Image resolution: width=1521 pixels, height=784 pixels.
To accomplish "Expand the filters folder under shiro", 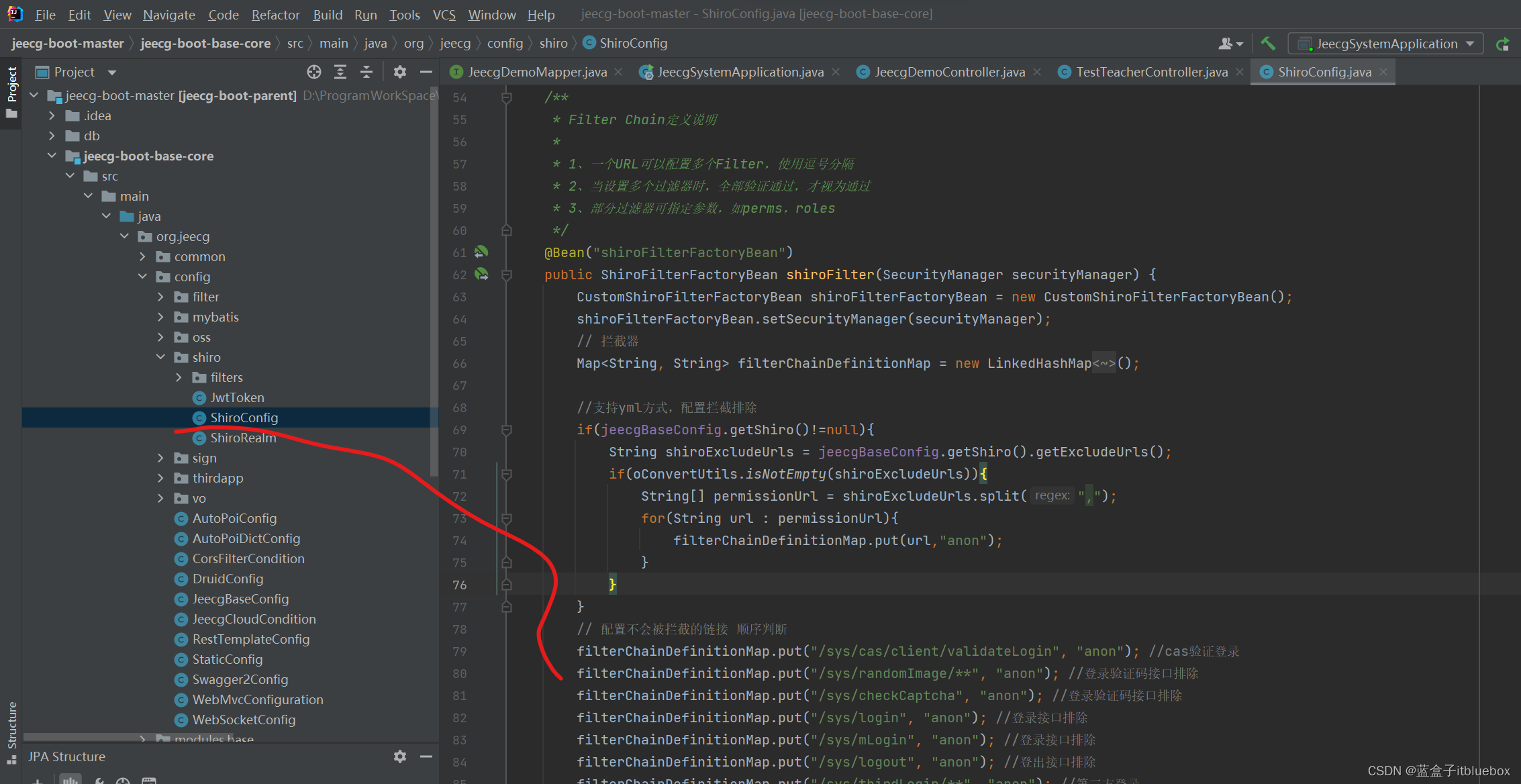I will [x=178, y=377].
